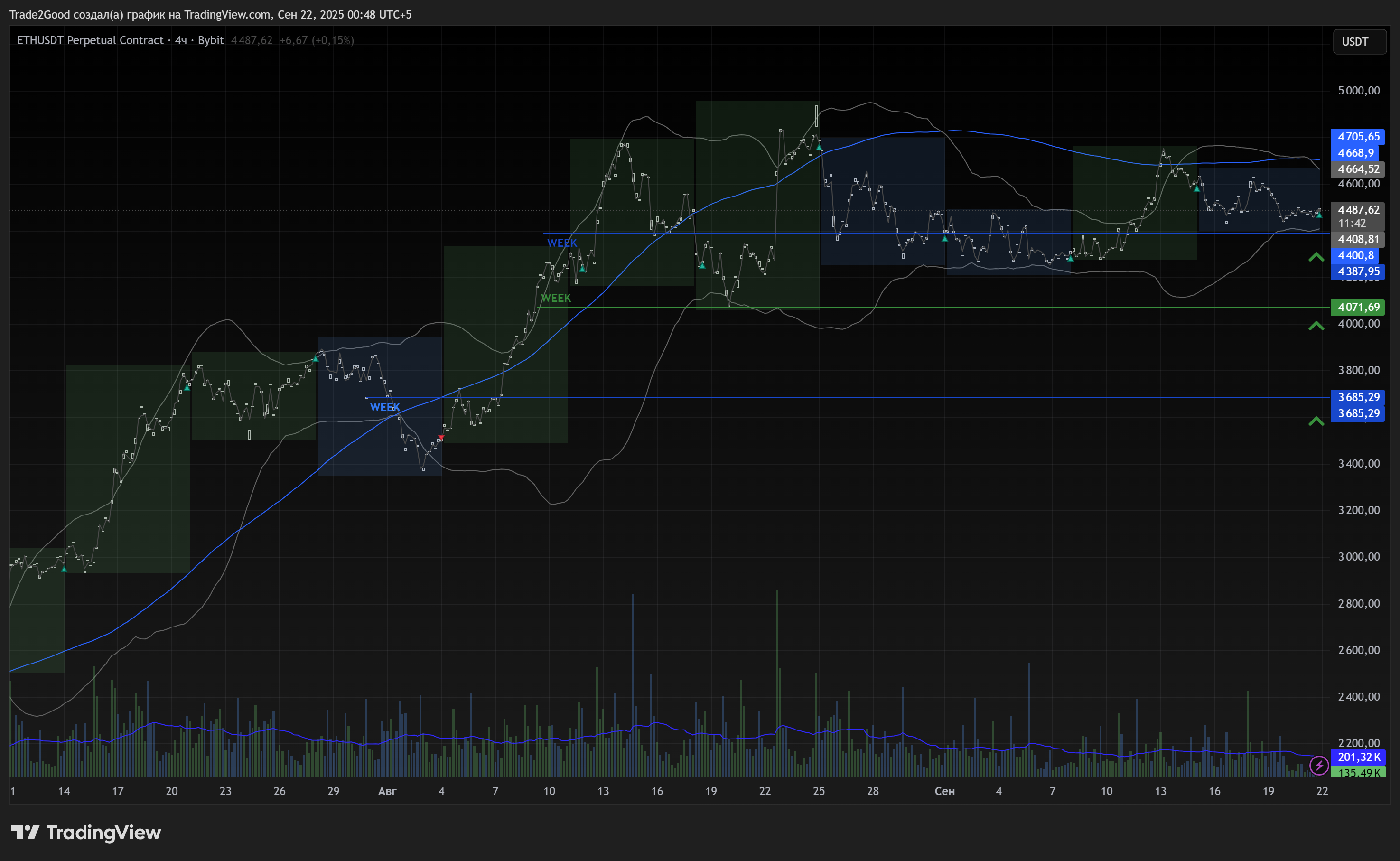This screenshot has width=1400, height=861.
Task: Click the Сен month label on time axis
Action: [x=944, y=791]
